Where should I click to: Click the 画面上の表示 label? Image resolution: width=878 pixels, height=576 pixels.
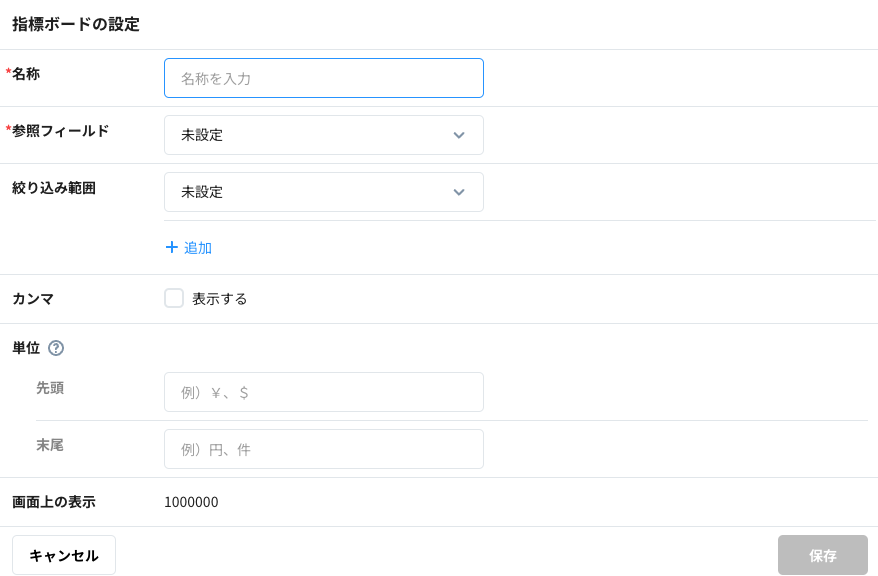[x=54, y=502]
